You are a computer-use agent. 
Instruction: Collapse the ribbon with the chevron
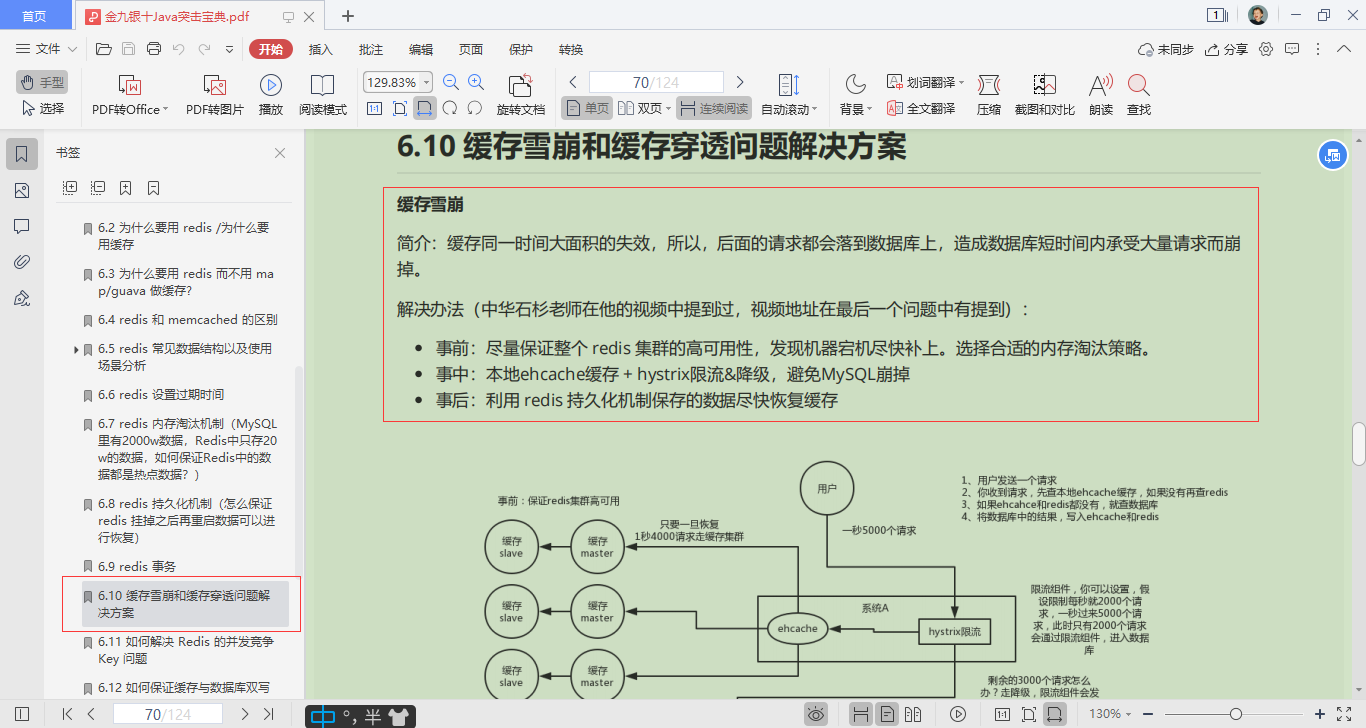pyautogui.click(x=1344, y=49)
